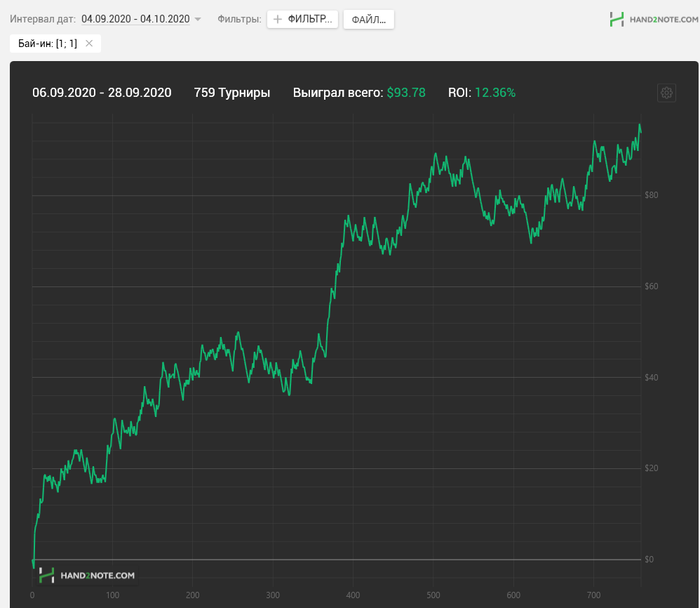Click the 759 Турниры label
The image size is (700, 608).
232,93
